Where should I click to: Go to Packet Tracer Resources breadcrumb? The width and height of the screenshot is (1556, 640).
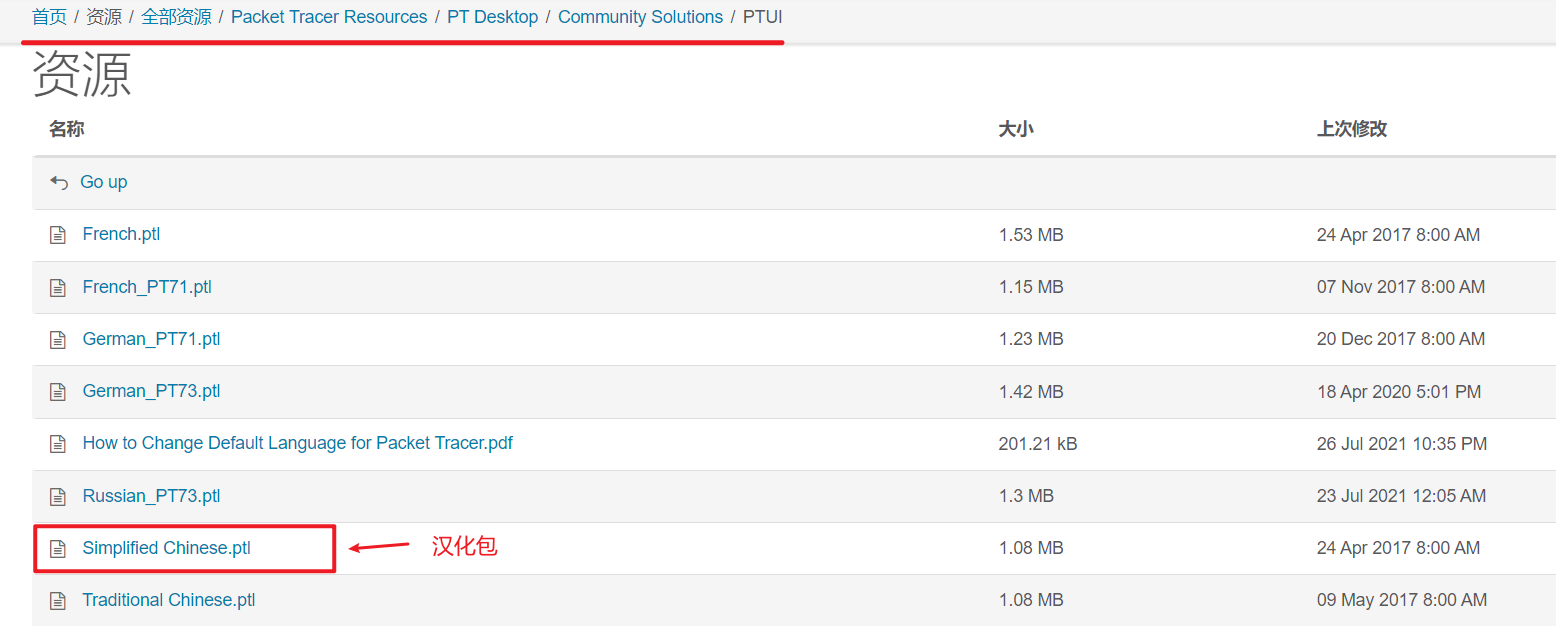pyautogui.click(x=329, y=17)
